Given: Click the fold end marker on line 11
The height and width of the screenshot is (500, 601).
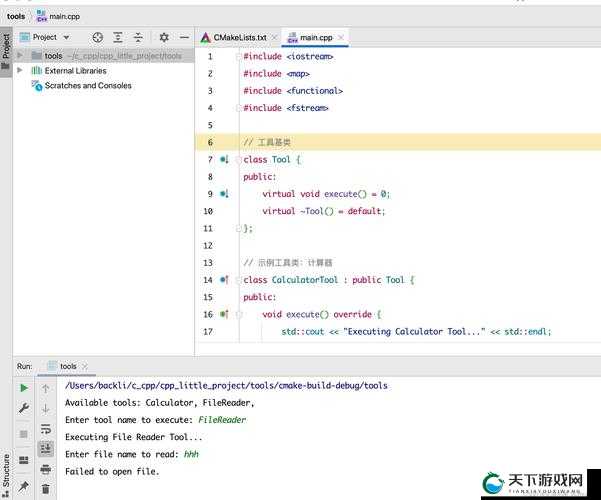Looking at the screenshot, I should point(238,229).
